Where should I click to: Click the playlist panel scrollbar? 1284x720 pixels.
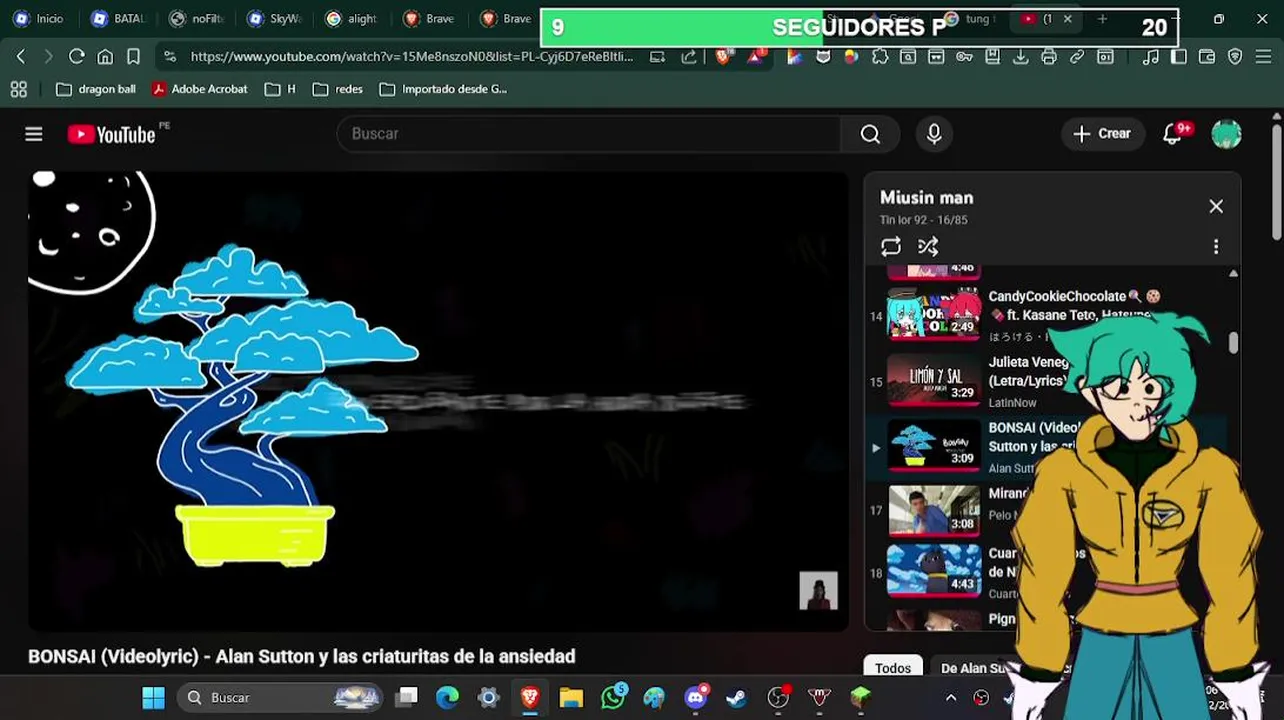point(1233,343)
